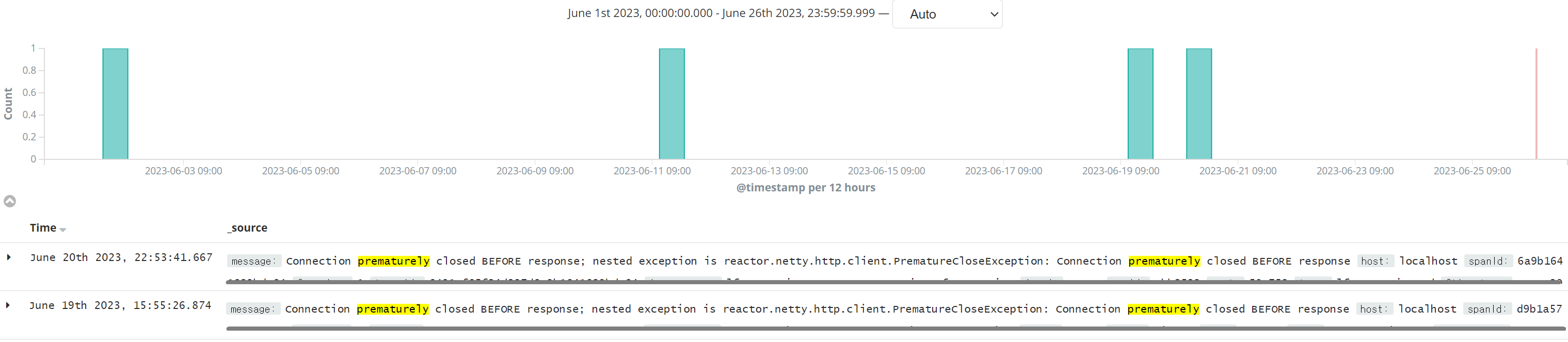Click the message field badge in first row
Viewport: 1568px width, 342px height.
[254, 261]
